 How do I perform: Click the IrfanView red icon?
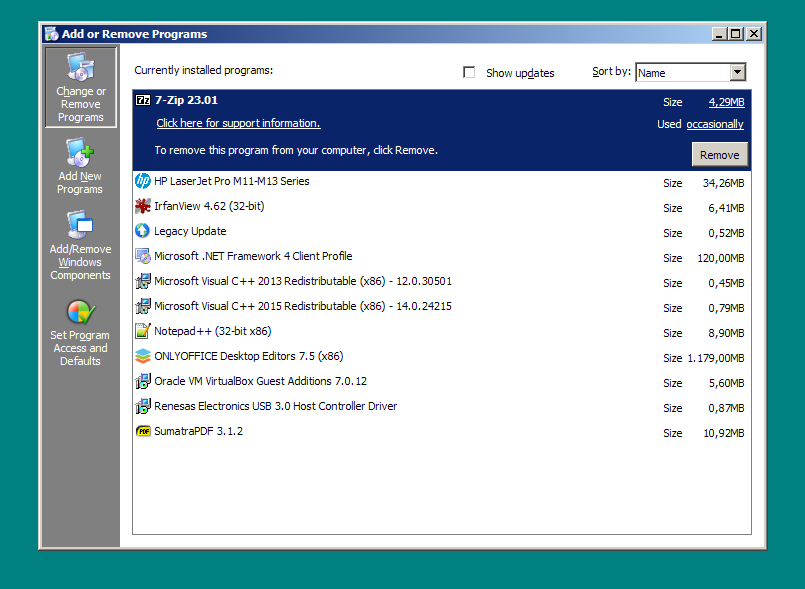click(143, 207)
